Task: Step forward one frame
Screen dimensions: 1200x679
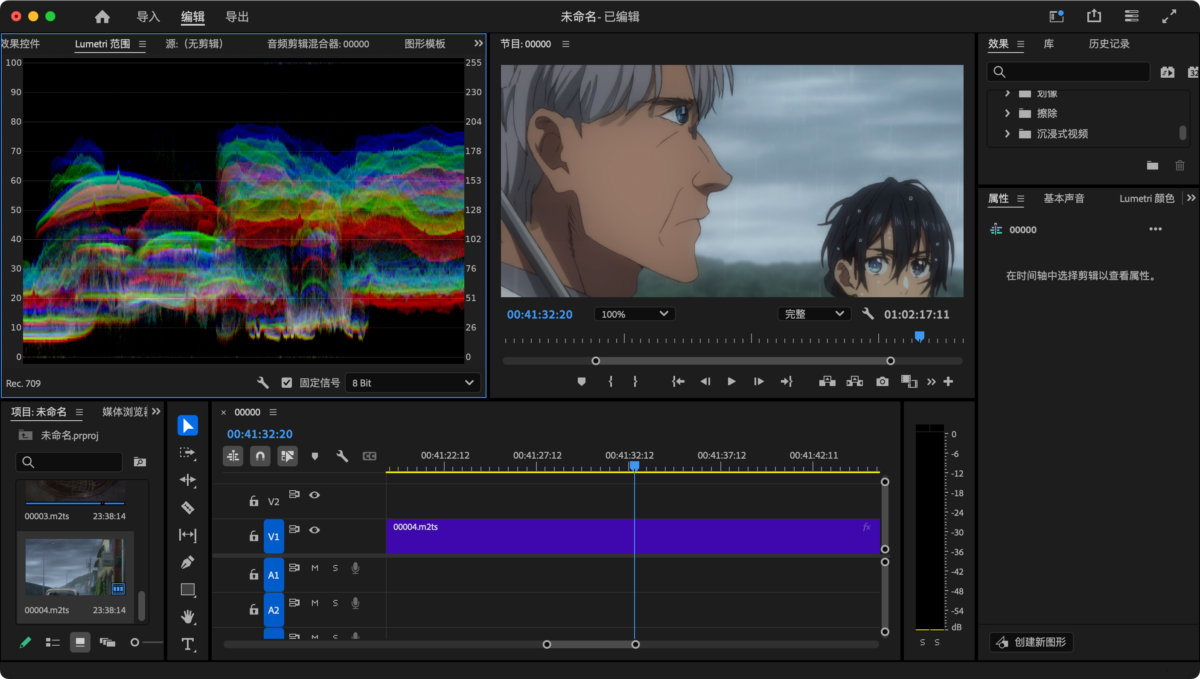Action: pos(759,381)
